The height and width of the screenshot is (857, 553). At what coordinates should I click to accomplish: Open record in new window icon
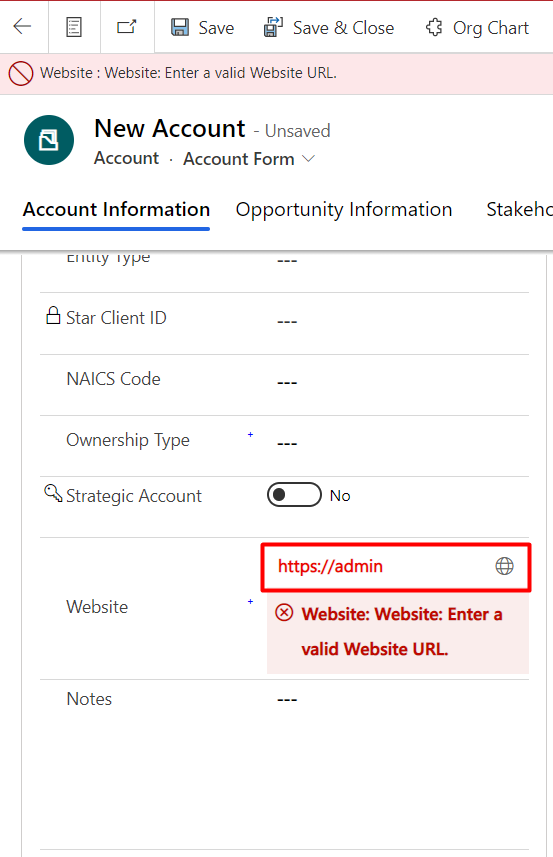(x=127, y=26)
